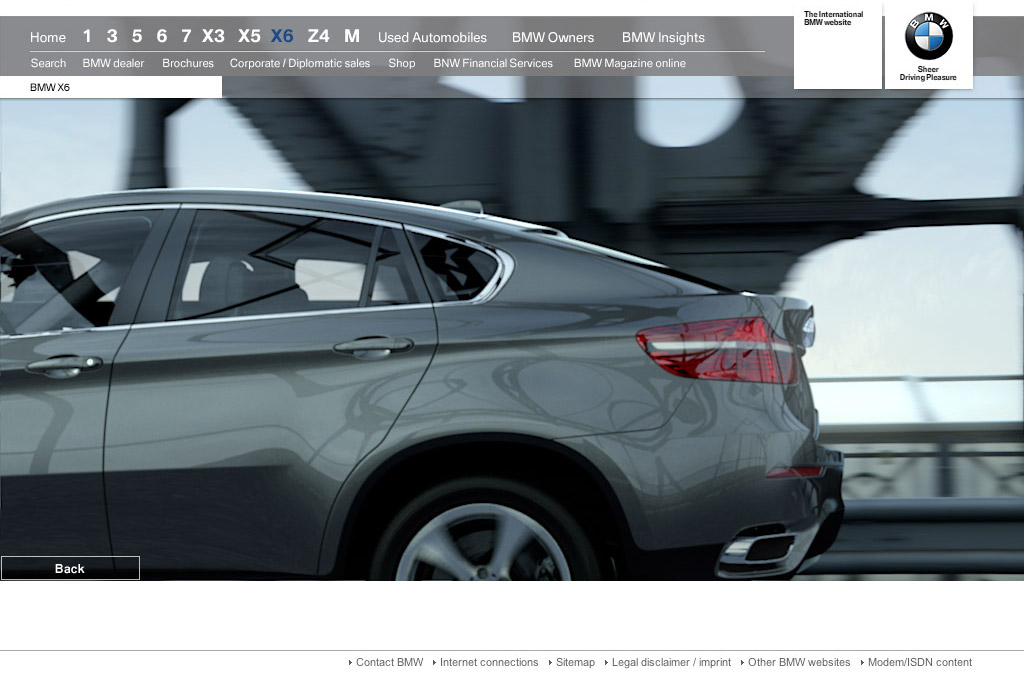Screen dimensions: 1024x676
Task: Open the 5 Series model page
Action: (x=136, y=36)
